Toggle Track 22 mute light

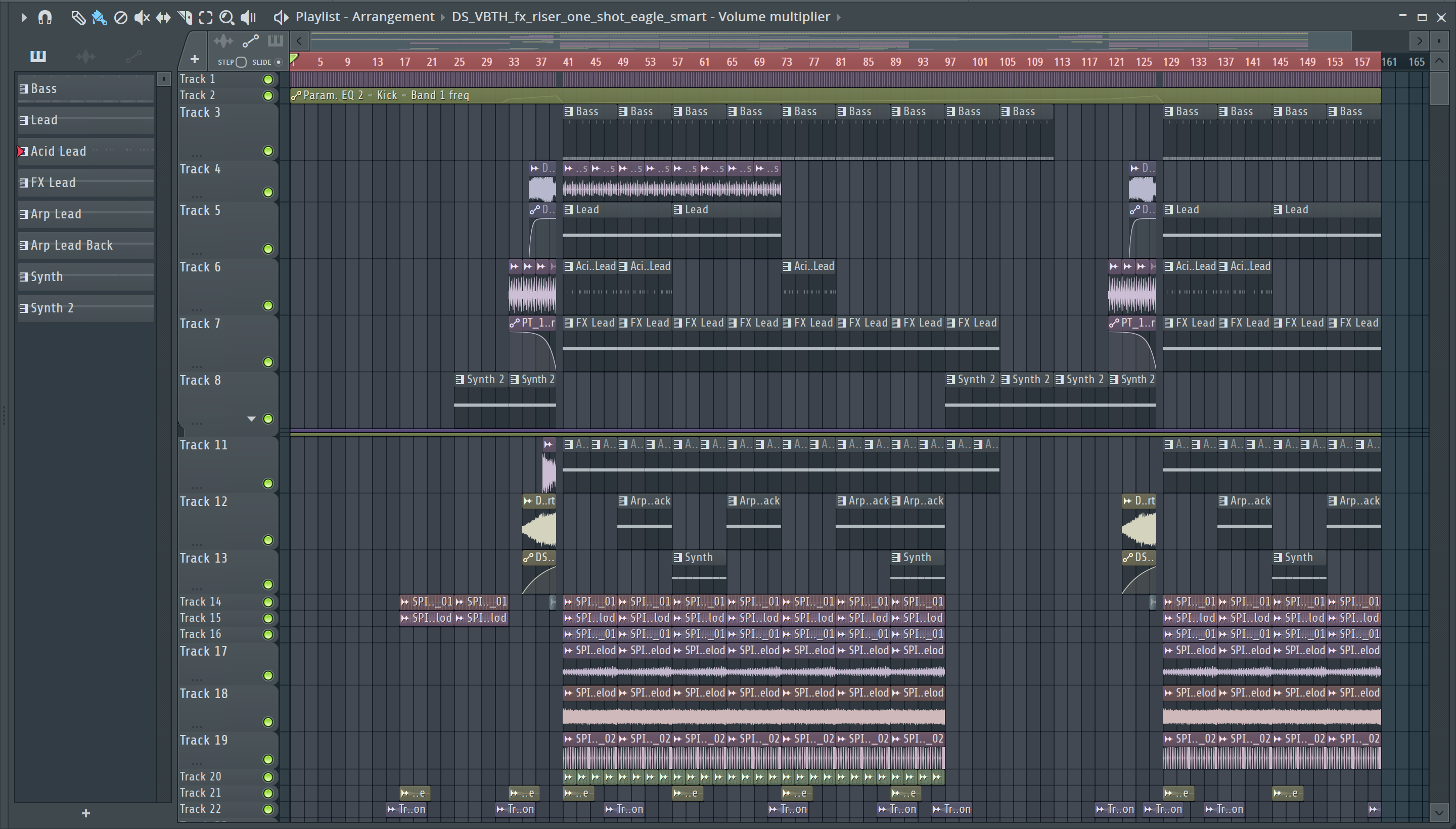coord(267,809)
